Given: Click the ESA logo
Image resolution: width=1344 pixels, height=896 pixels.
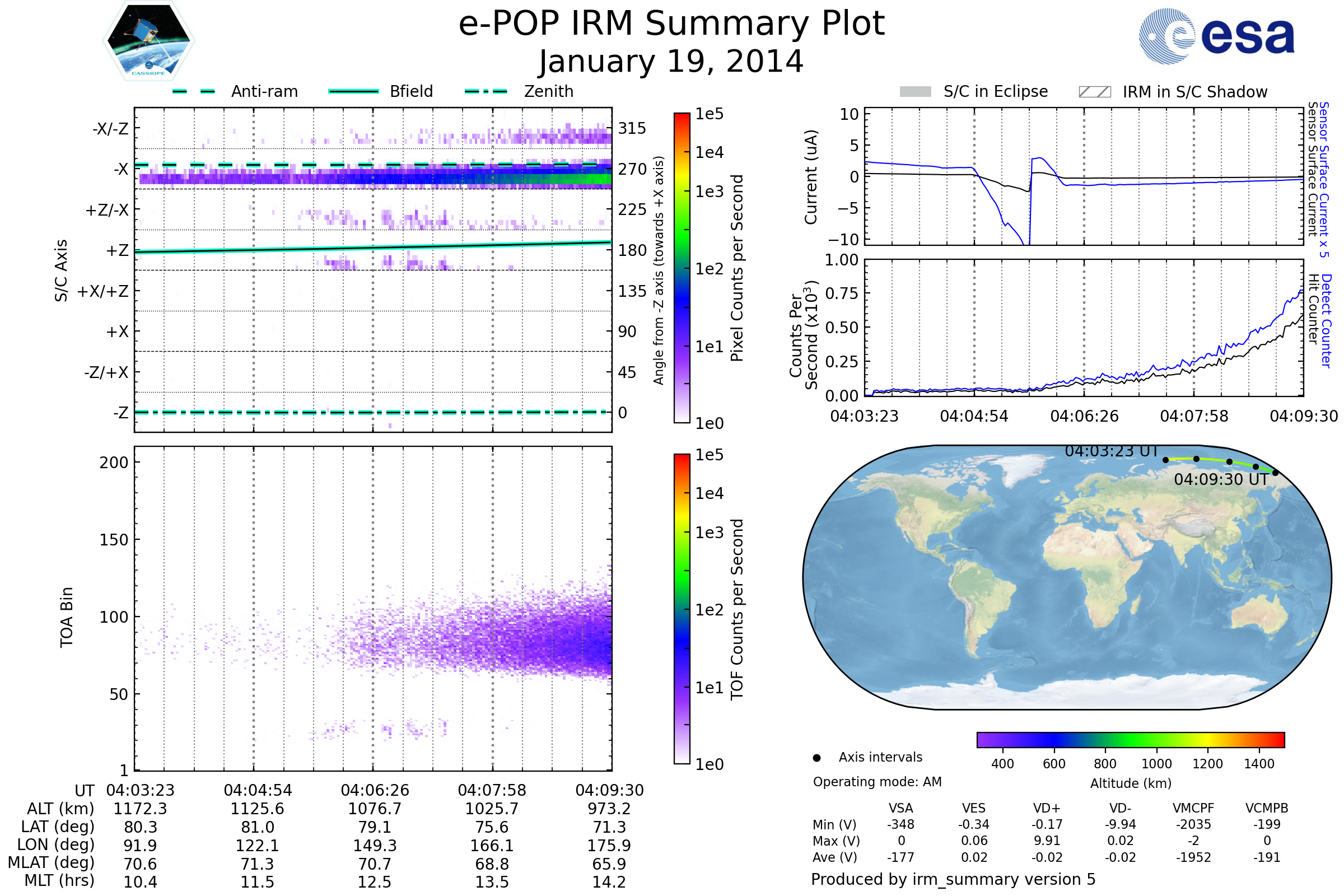Looking at the screenshot, I should (1216, 36).
